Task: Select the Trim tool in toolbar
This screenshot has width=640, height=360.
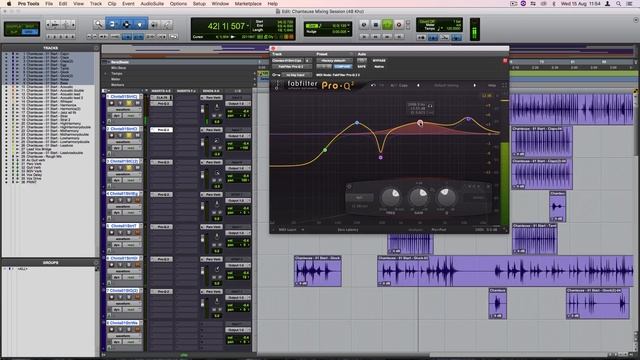Action: tap(112, 24)
